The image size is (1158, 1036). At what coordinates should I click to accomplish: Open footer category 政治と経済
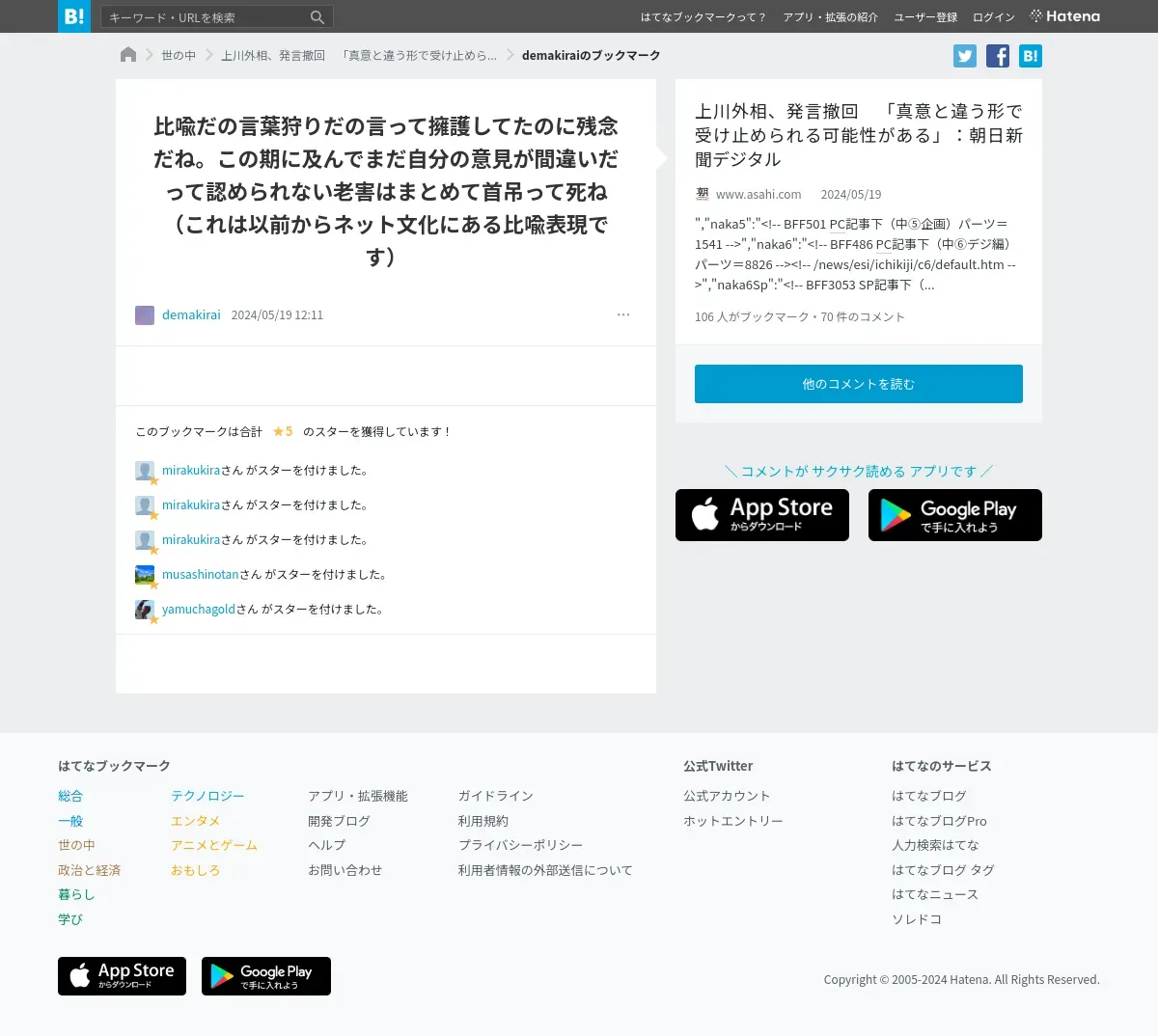pos(89,870)
